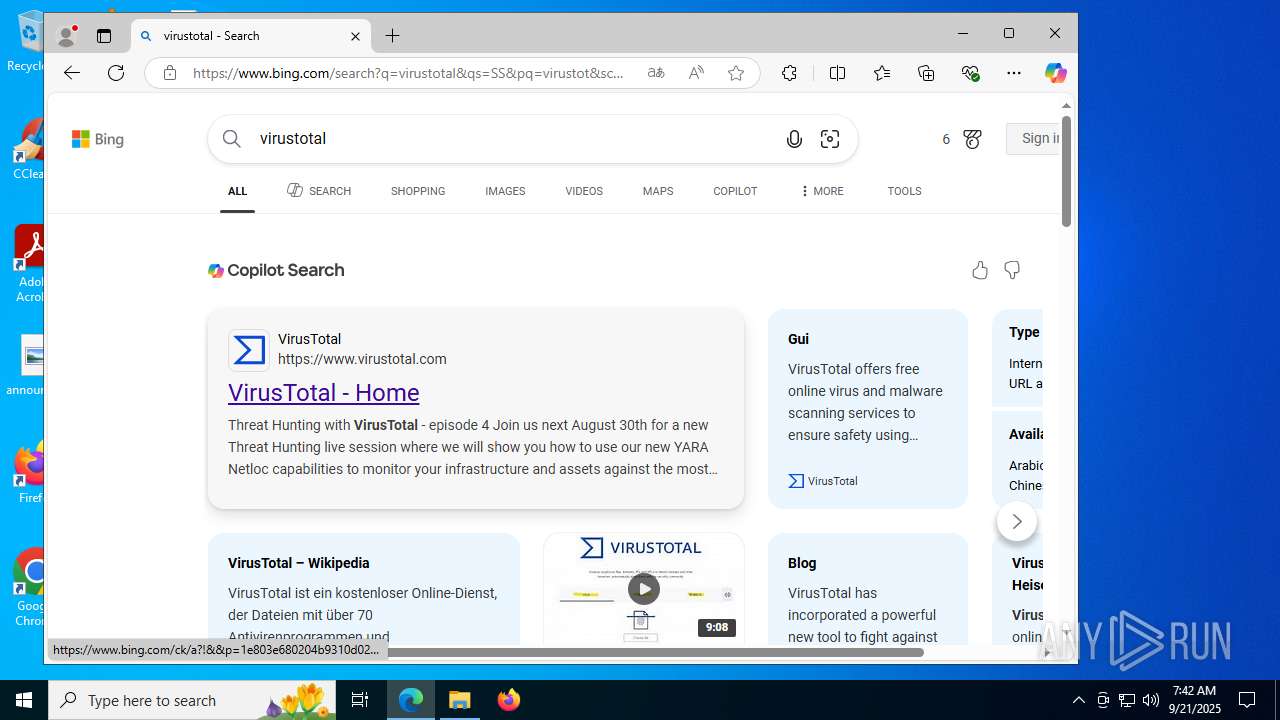Open Visual search camera icon
Screen dimensions: 1280x720
830,139
